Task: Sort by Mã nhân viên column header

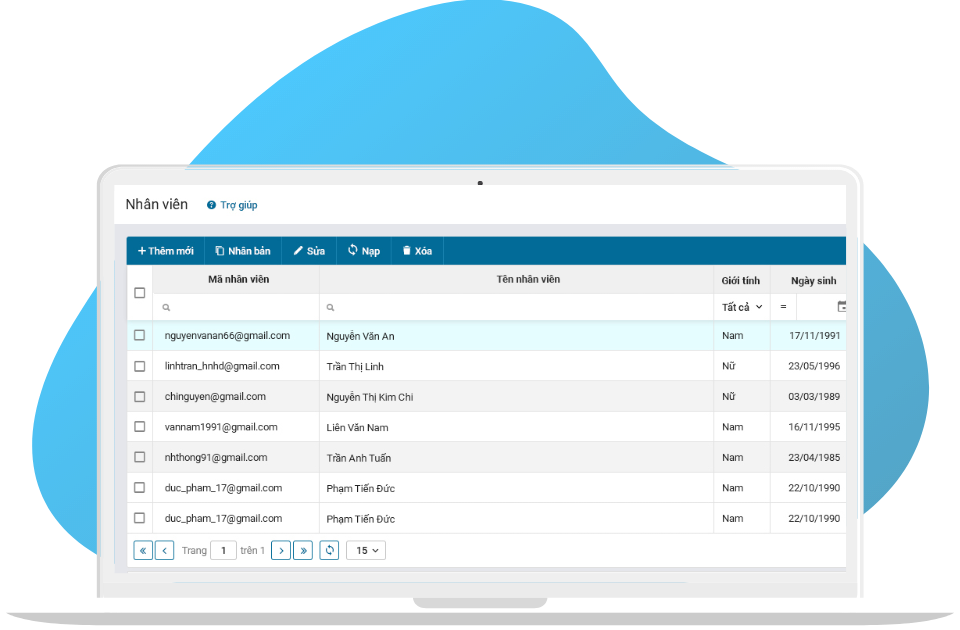Action: click(238, 279)
